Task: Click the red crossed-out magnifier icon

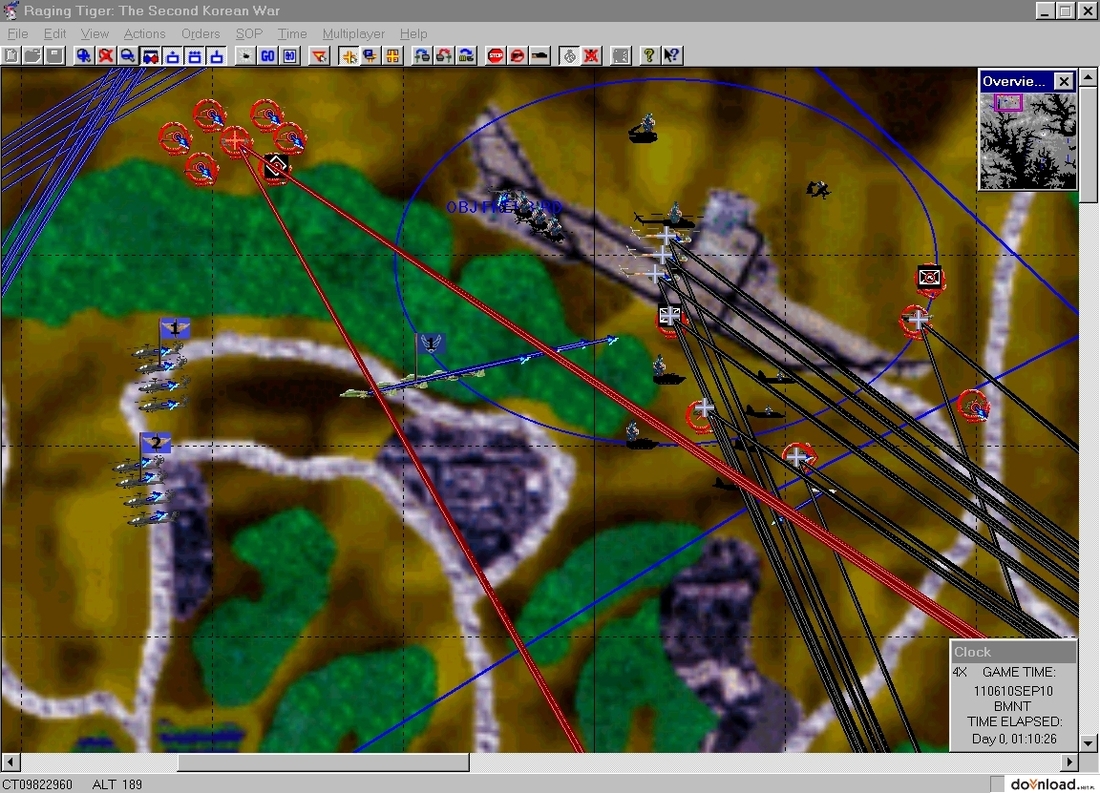Action: click(x=106, y=55)
